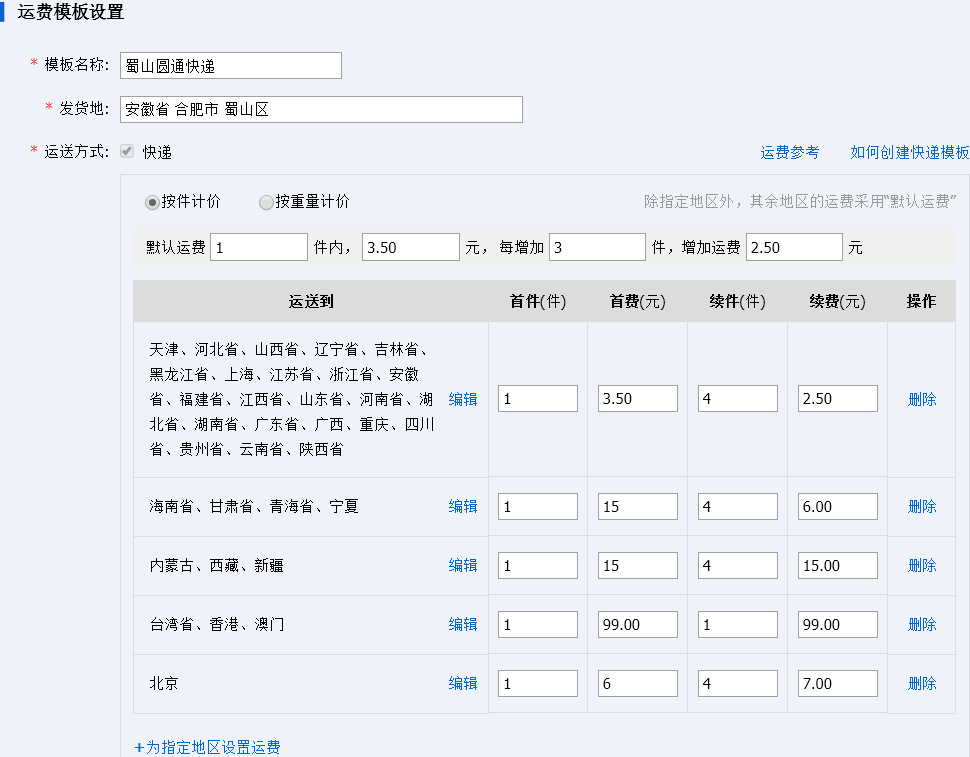Open 如何创建快递模板 help link
The image size is (970, 757).
(909, 152)
